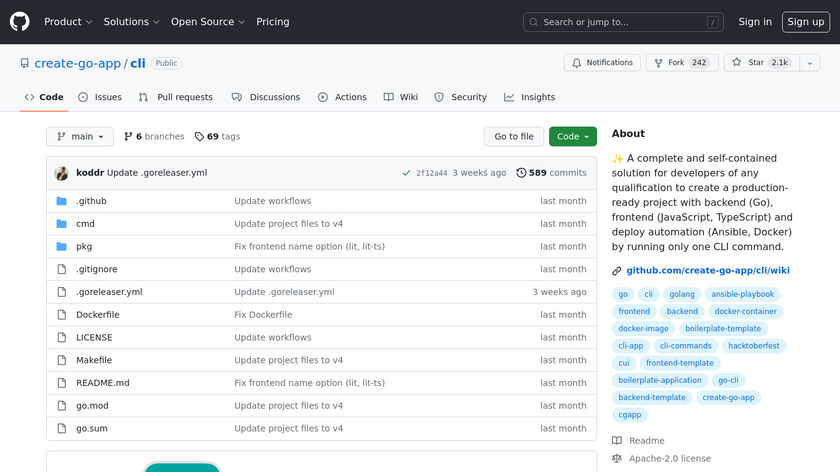Click the Sign in link
Viewport: 840px width, 472px height.
tap(755, 22)
